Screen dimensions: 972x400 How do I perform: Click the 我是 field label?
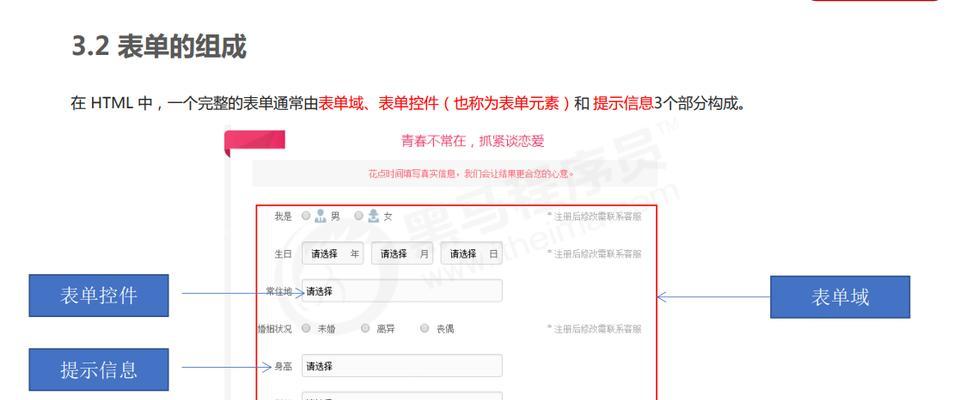coord(283,216)
